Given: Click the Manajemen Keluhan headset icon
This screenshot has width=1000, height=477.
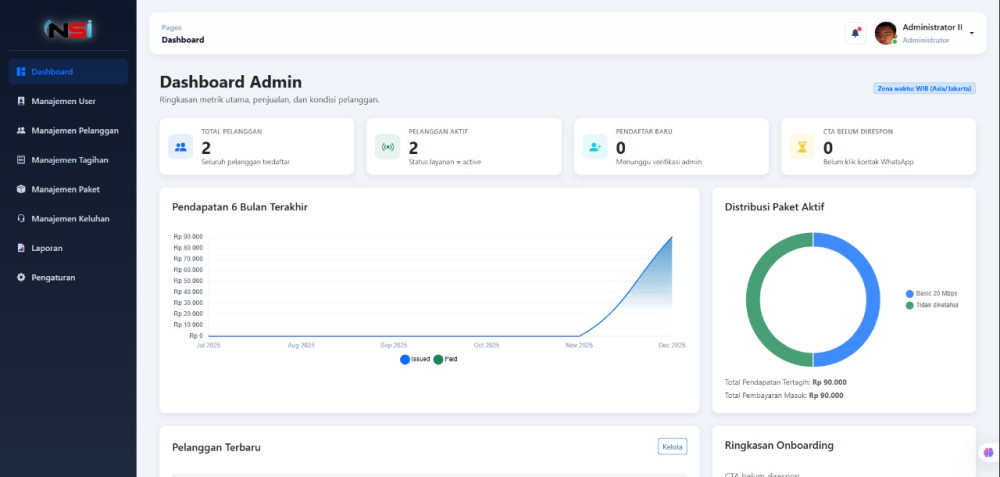Looking at the screenshot, I should click(x=21, y=218).
